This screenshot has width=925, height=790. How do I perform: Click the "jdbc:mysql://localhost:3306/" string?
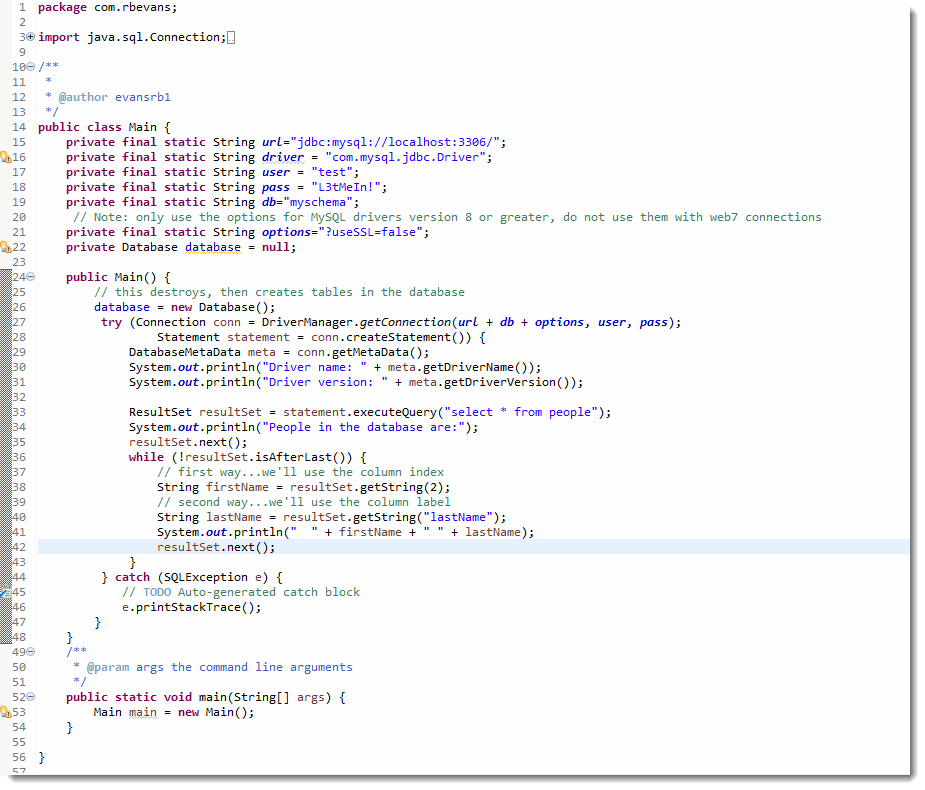point(395,142)
